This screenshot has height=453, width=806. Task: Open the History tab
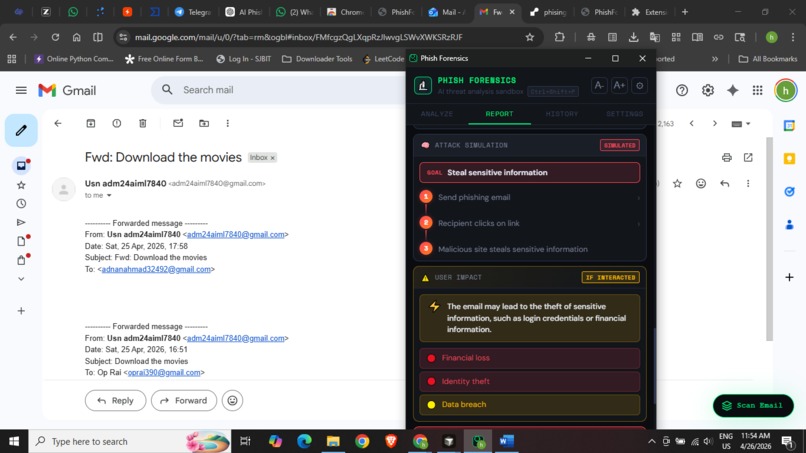click(562, 114)
